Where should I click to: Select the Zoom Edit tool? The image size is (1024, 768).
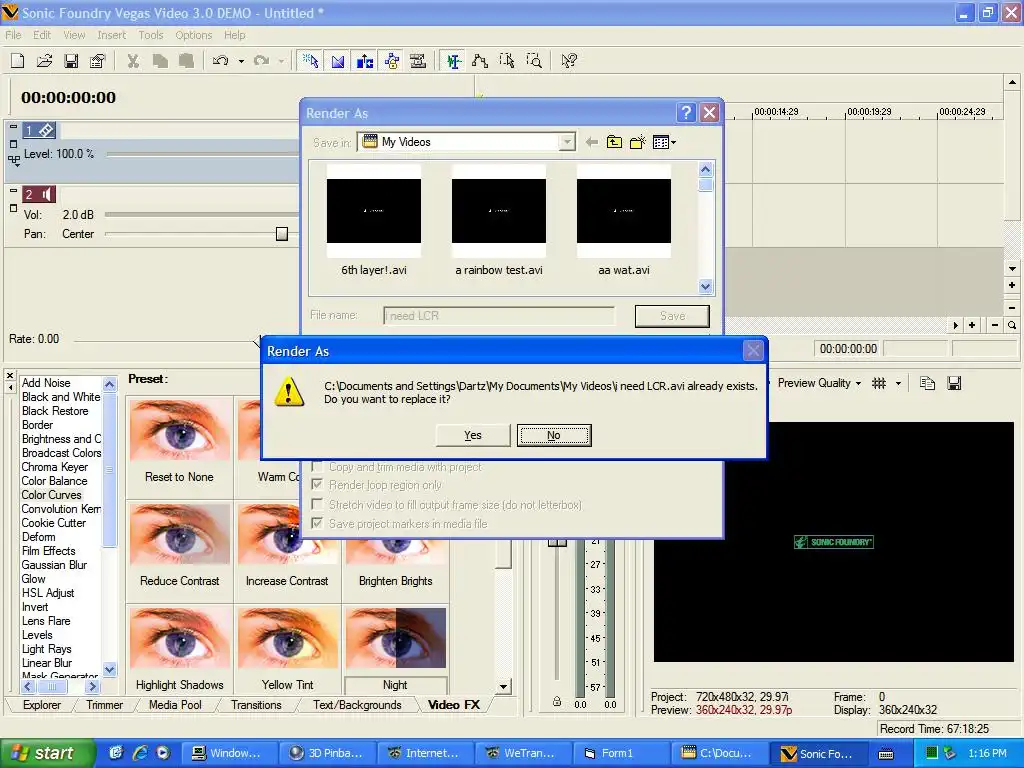[534, 61]
